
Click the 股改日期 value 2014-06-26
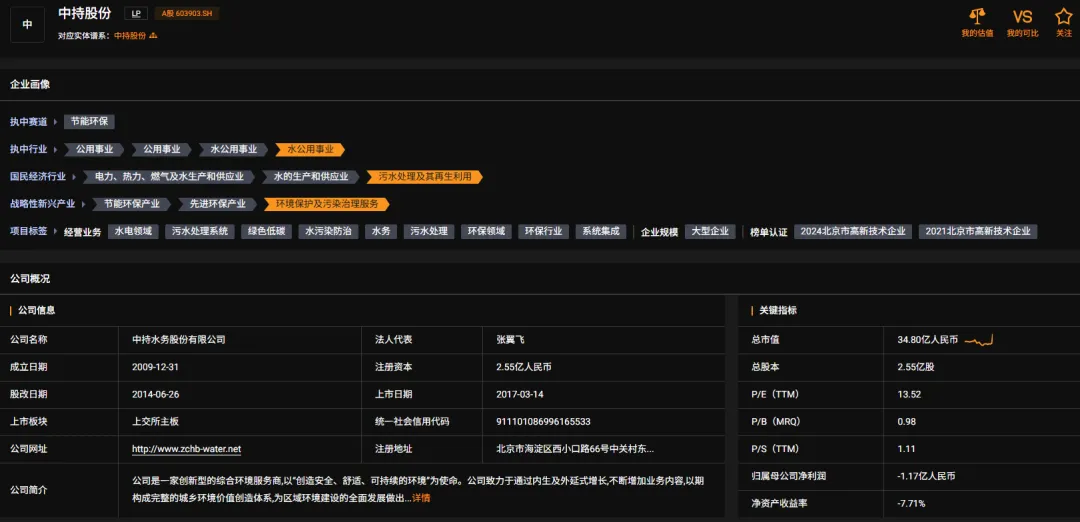[155, 395]
